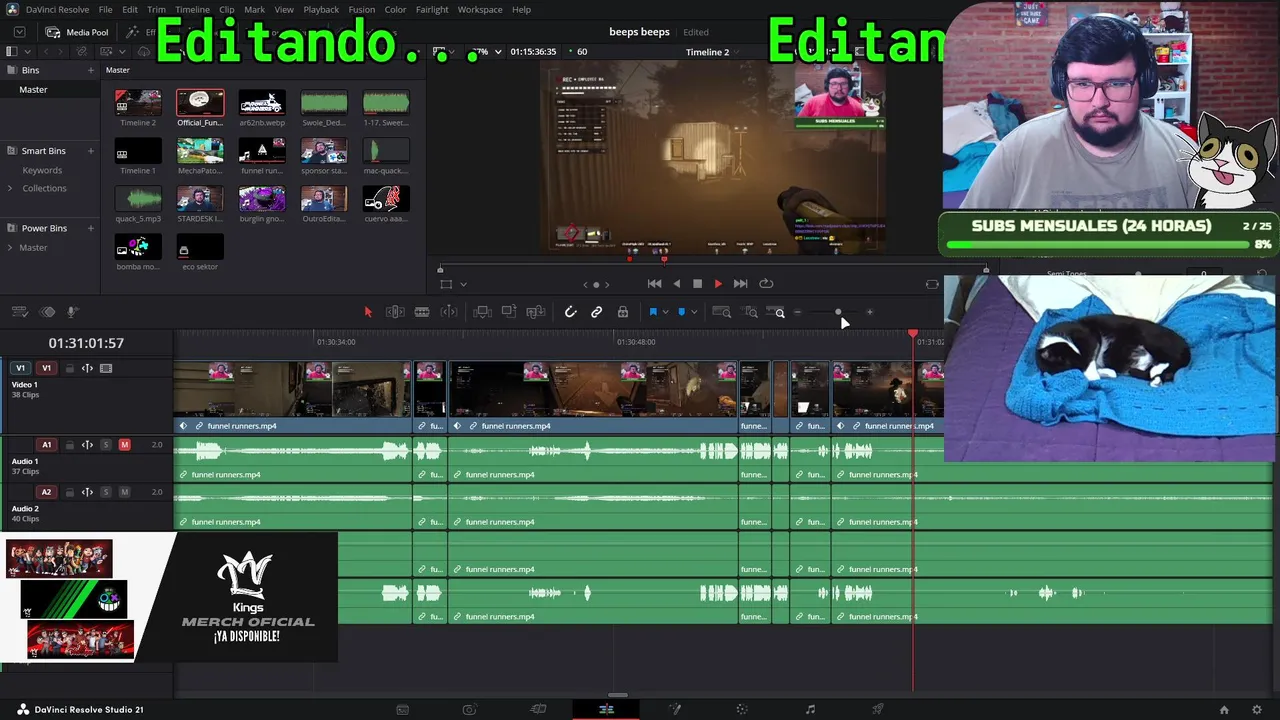Solo the Audio 2 track
This screenshot has height=720, width=1280.
pyautogui.click(x=106, y=492)
